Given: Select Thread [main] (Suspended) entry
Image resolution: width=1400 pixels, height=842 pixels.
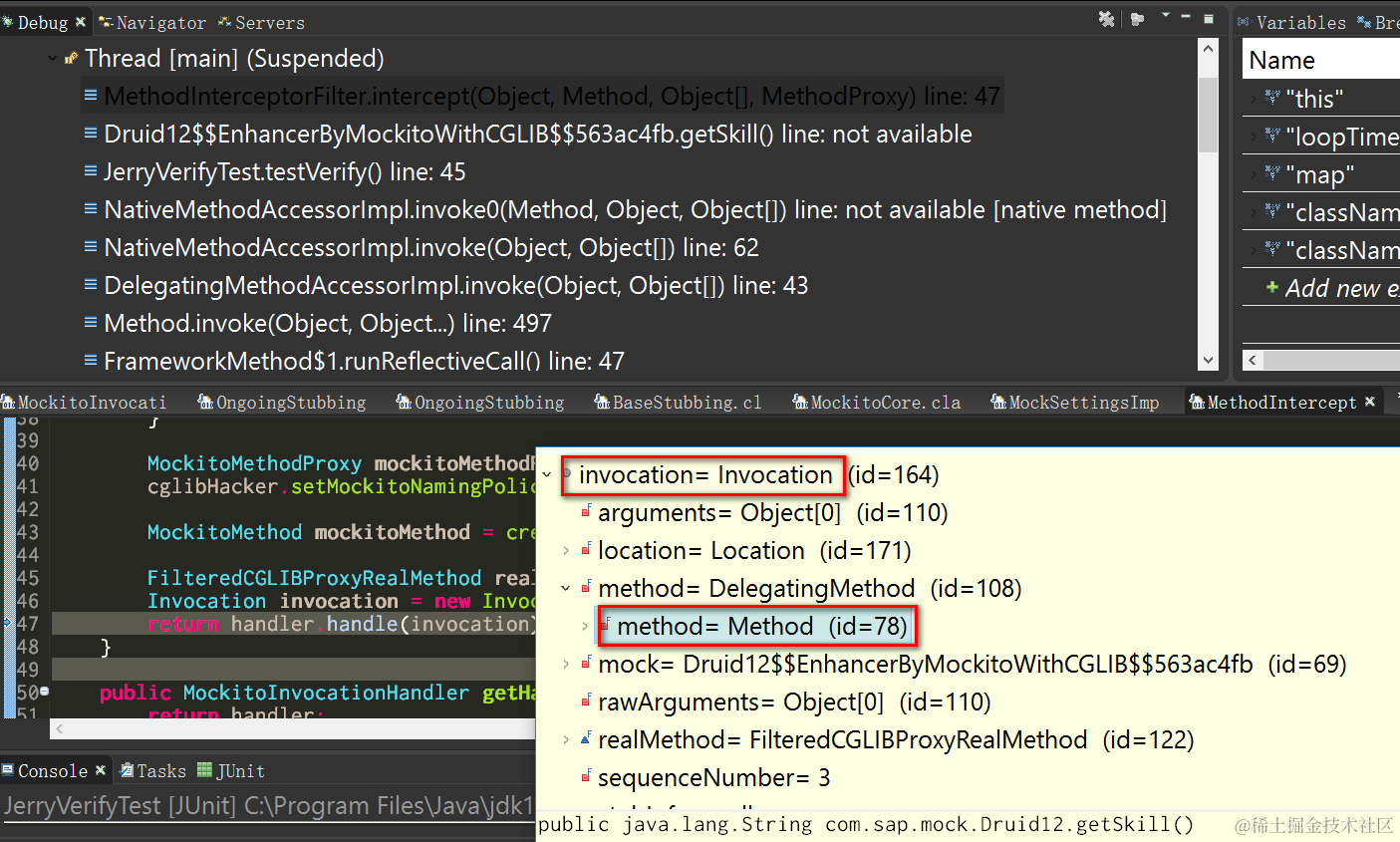Looking at the screenshot, I should pyautogui.click(x=234, y=59).
